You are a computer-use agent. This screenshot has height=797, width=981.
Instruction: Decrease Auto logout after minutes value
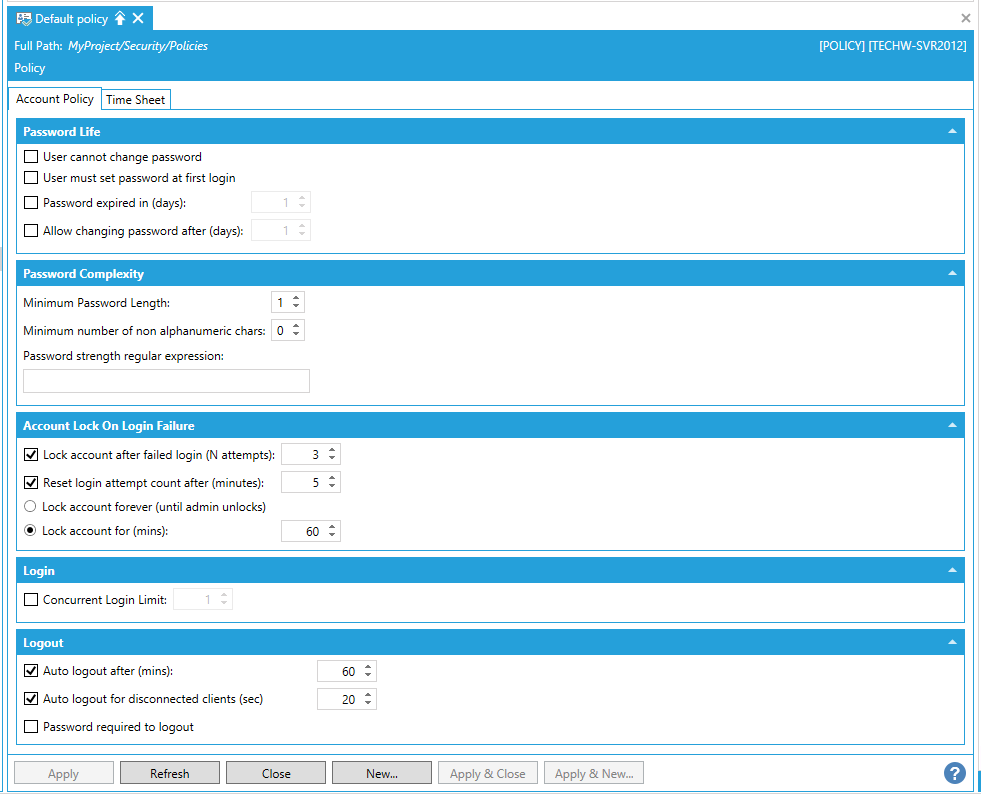point(368,676)
